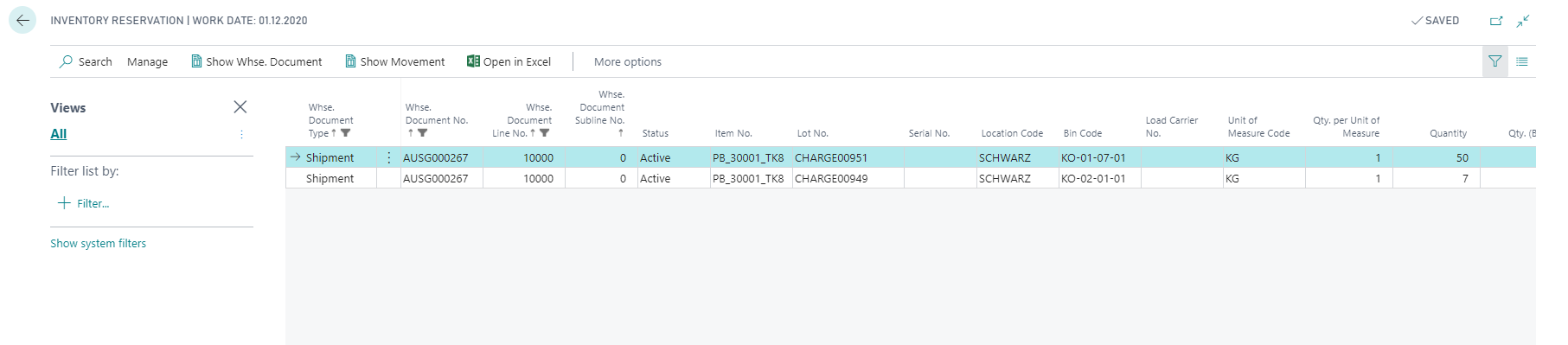Click Show system filters link
This screenshot has height=345, width=1568.
point(98,244)
